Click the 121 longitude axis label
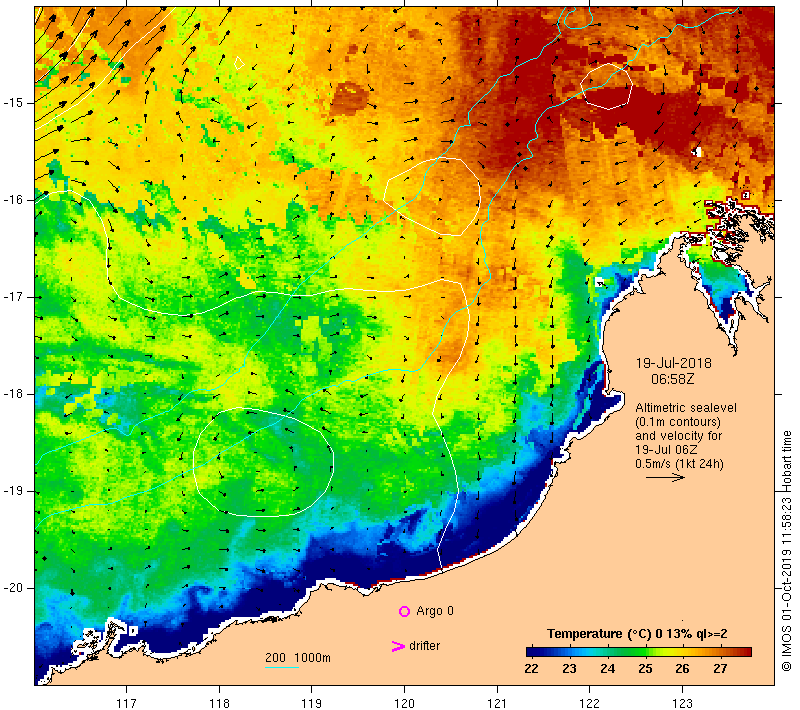The image size is (800, 710). click(497, 703)
